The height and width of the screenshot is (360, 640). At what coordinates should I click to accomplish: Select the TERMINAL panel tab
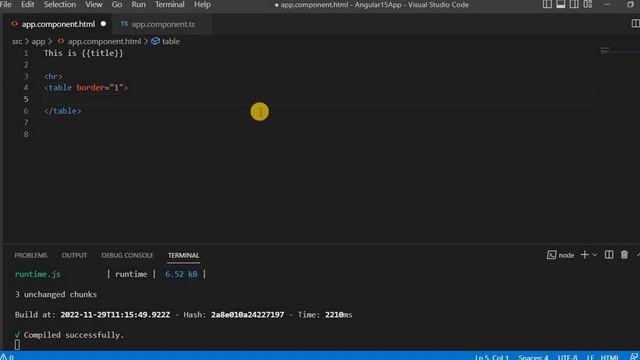pyautogui.click(x=183, y=255)
